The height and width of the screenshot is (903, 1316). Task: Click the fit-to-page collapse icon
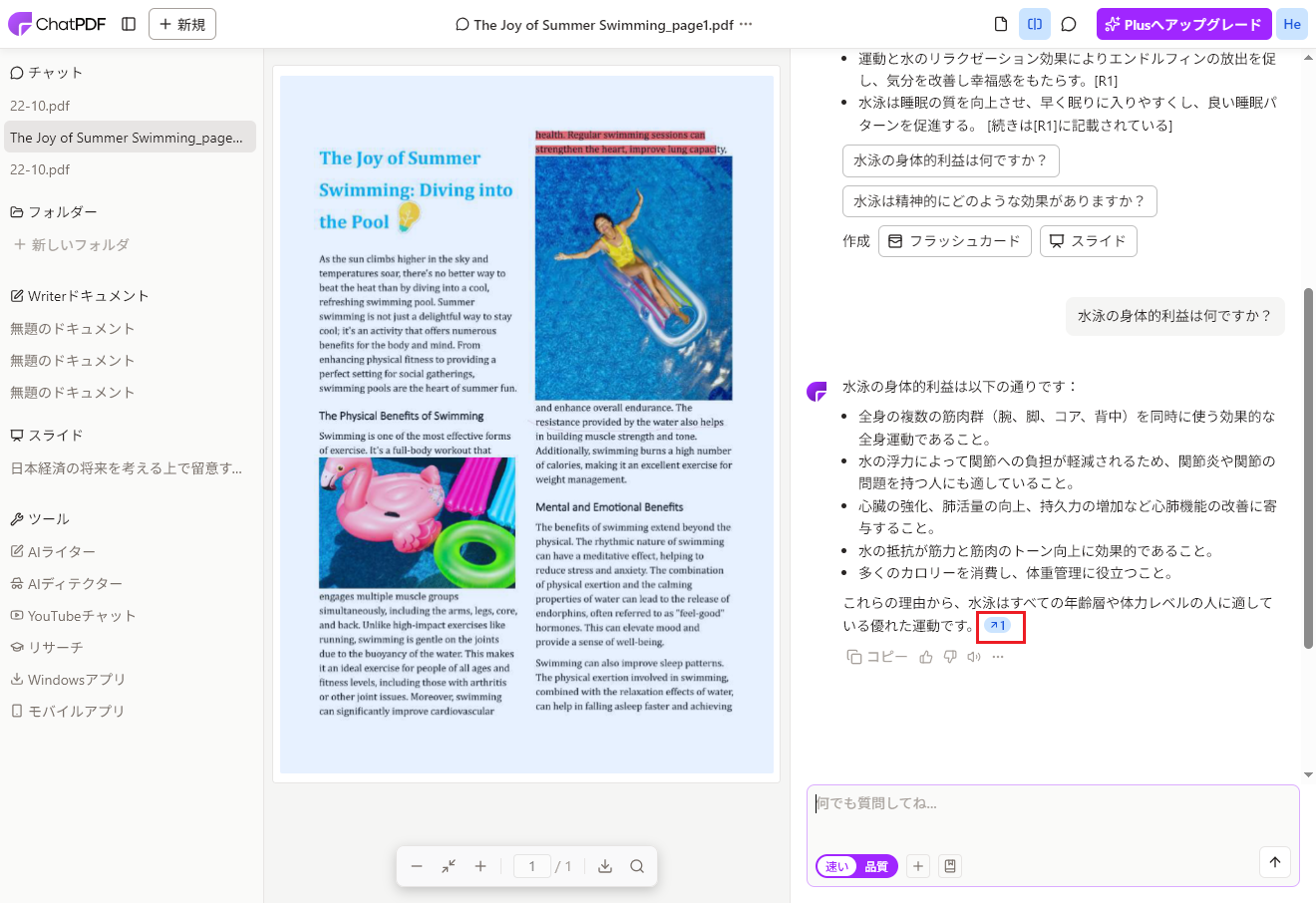(x=449, y=866)
